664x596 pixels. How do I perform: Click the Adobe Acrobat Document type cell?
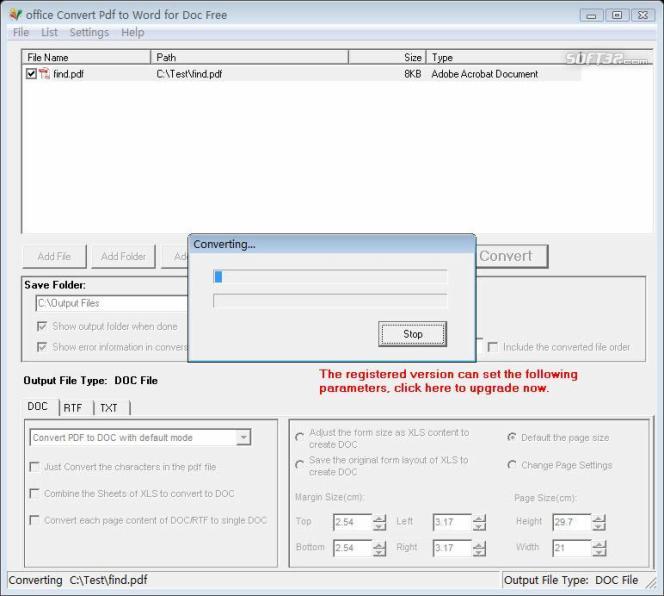(x=484, y=74)
